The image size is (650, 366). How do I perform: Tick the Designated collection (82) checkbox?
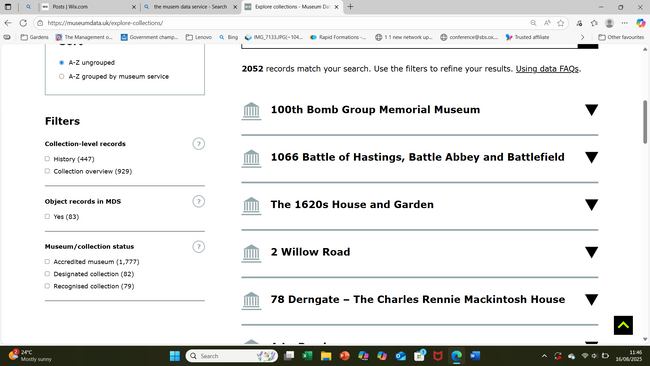47,274
